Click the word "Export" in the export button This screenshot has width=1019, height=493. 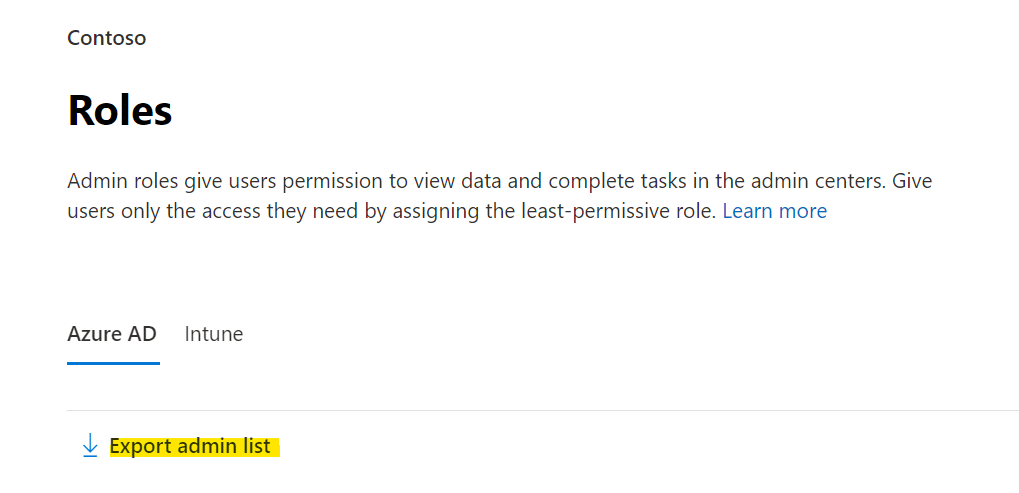click(x=140, y=446)
